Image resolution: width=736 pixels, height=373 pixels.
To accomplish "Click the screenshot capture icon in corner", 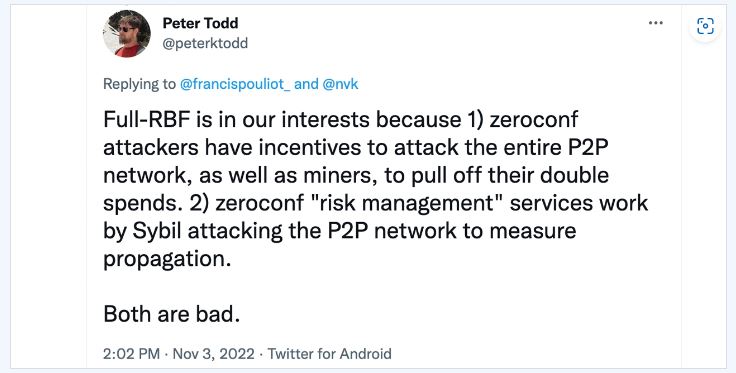I will 705,26.
